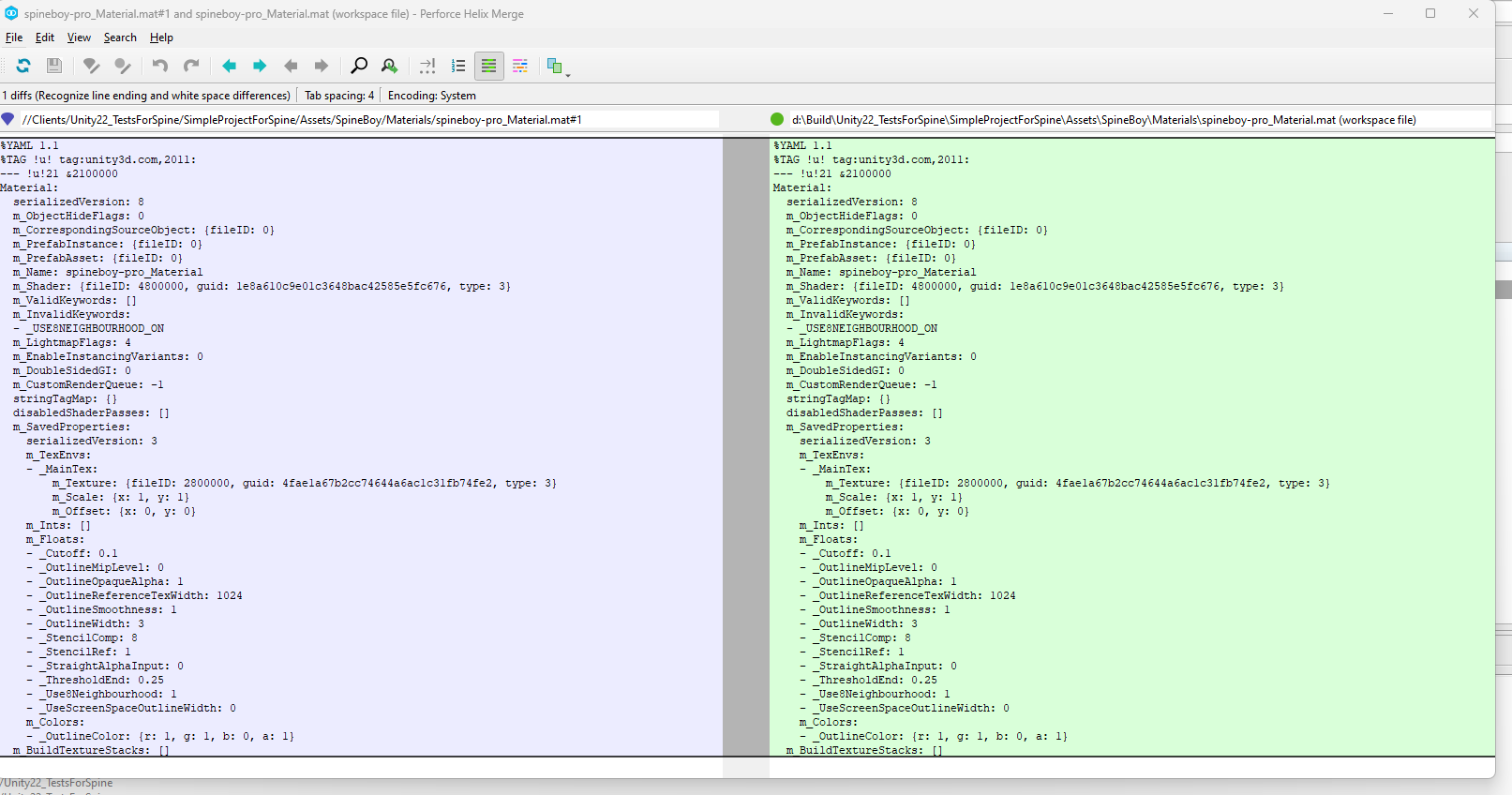Open the Help menu
Screen dimensions: 1512x795
point(161,37)
